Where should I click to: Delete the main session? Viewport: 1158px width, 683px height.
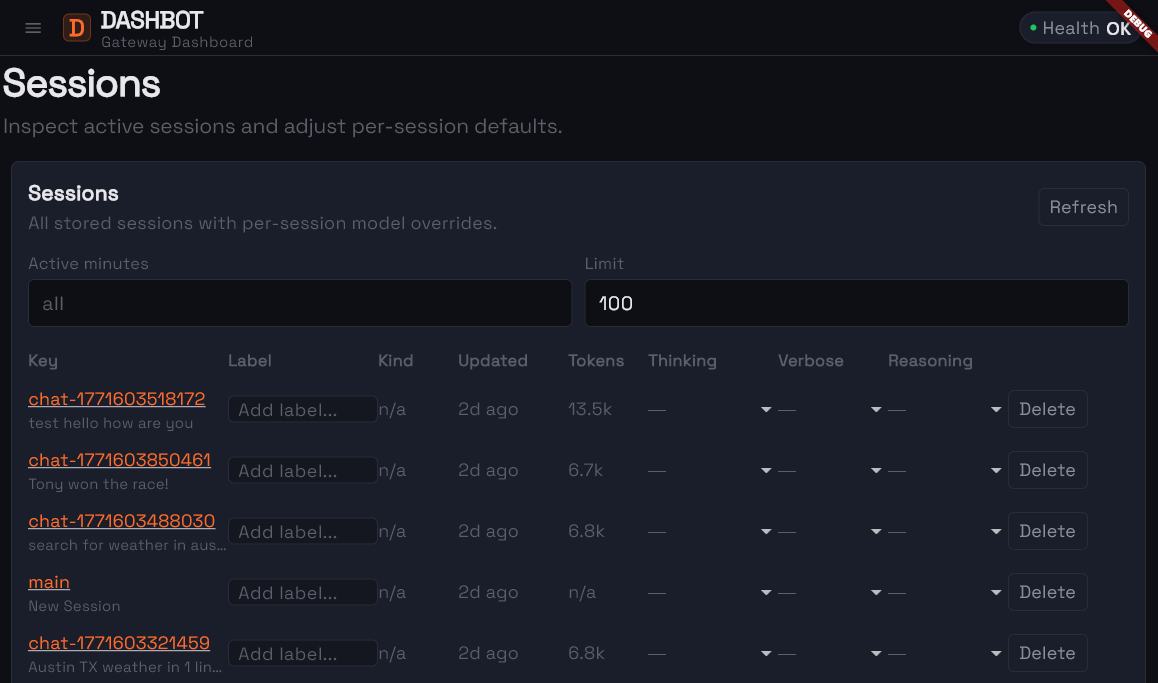pyautogui.click(x=1047, y=591)
